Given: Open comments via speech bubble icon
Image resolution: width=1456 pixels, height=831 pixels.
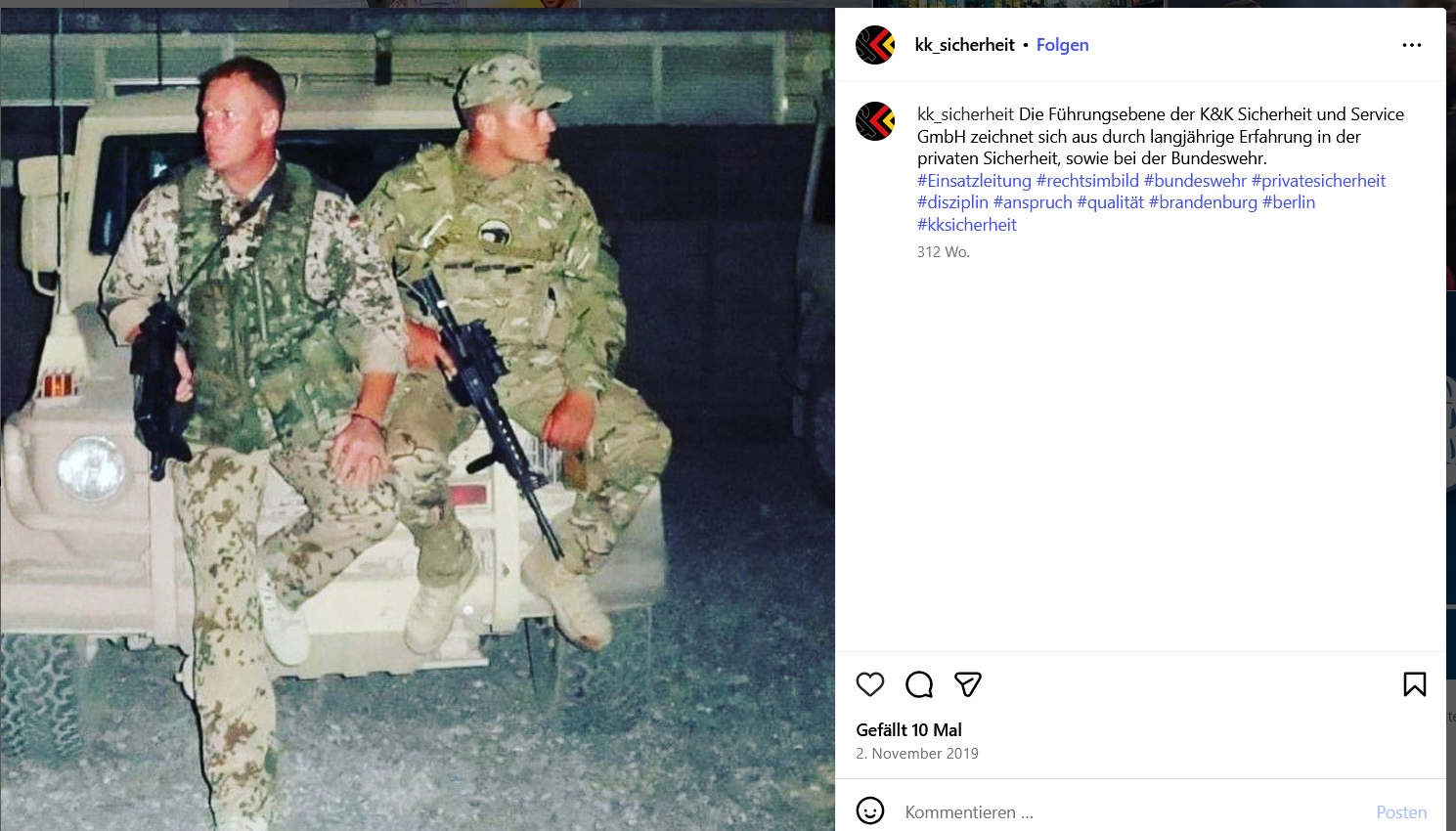Looking at the screenshot, I should [919, 684].
